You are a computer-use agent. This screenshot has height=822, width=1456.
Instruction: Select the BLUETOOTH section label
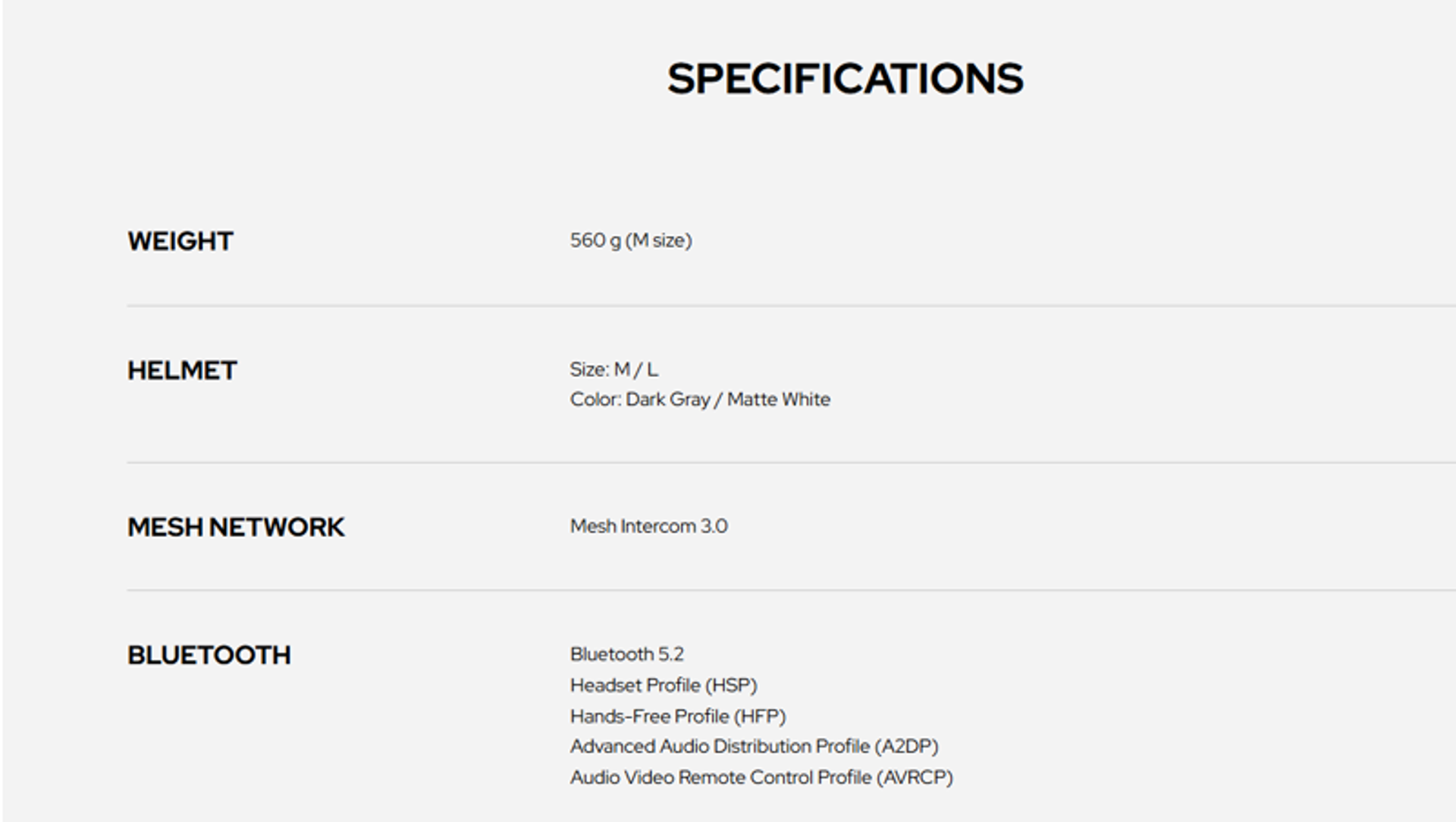pyautogui.click(x=209, y=655)
